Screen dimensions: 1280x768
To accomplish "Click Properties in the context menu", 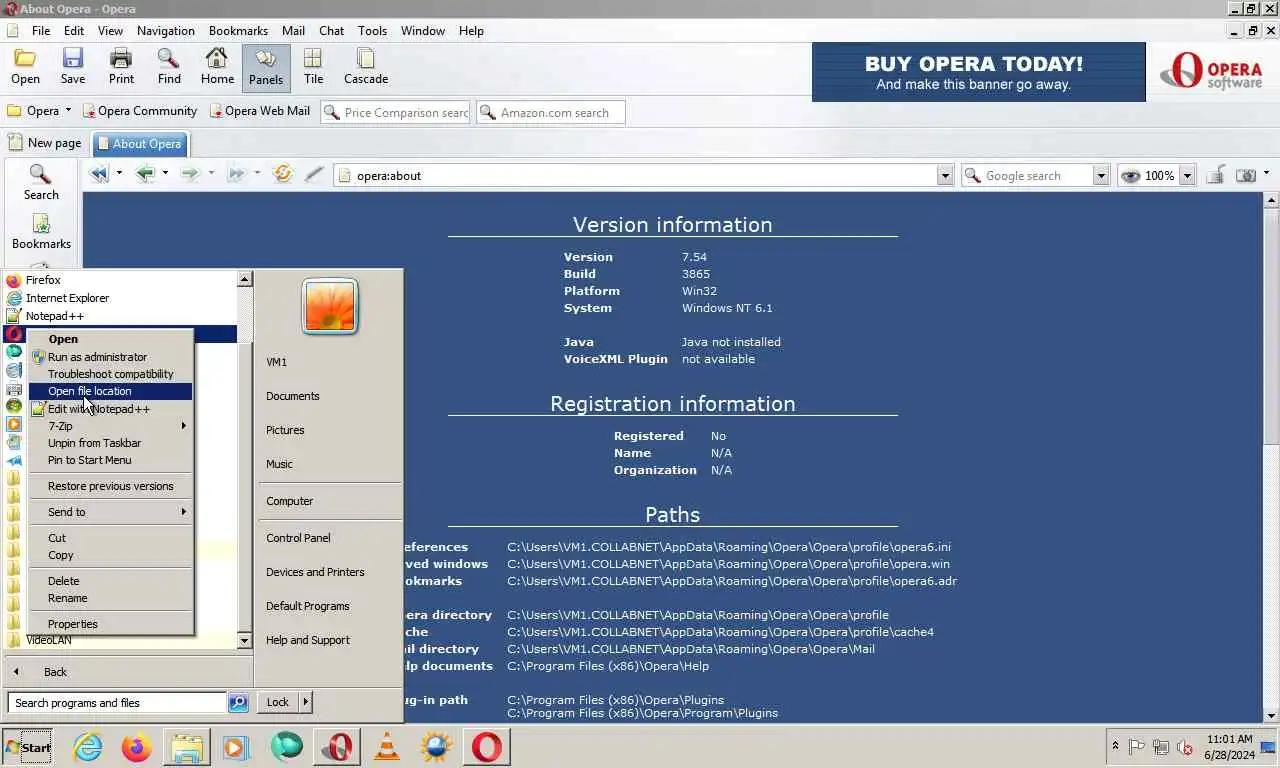I will [x=110, y=624].
